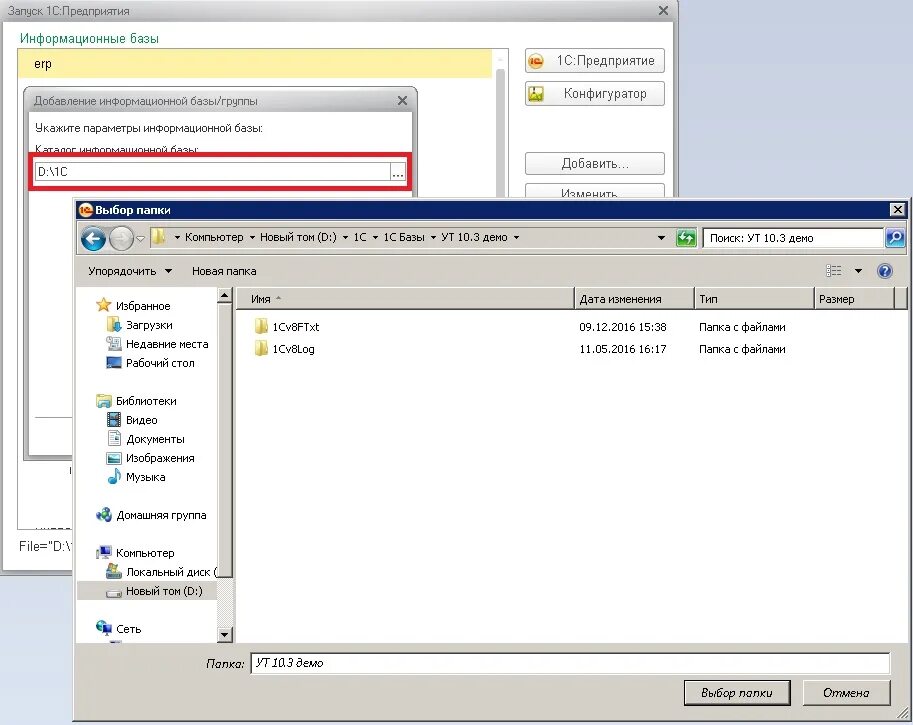913x725 pixels.
Task: Expand dropdown arrow before Компьютер breadcrumb
Action: (x=177, y=238)
